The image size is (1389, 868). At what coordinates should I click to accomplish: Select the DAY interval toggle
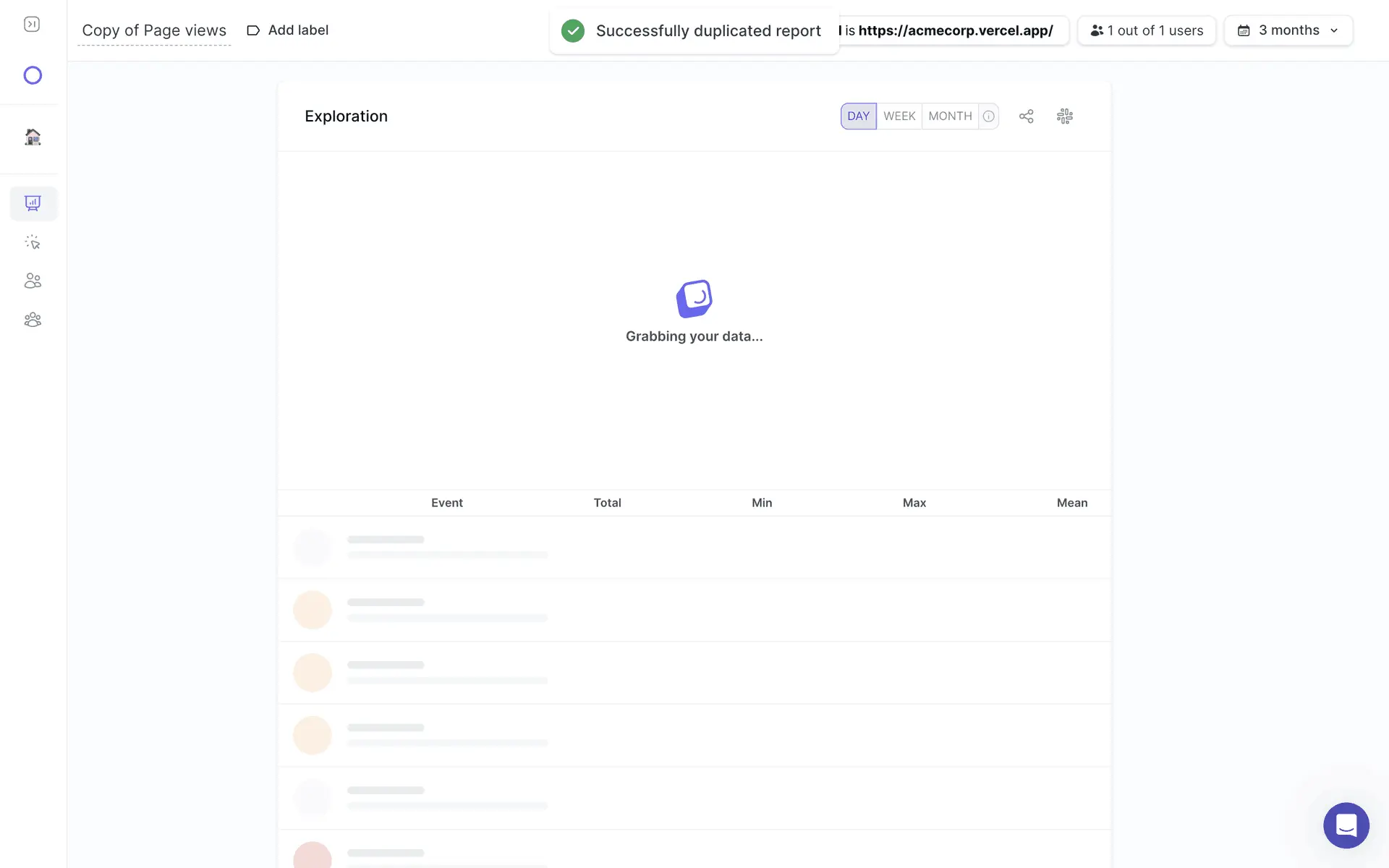[x=858, y=116]
